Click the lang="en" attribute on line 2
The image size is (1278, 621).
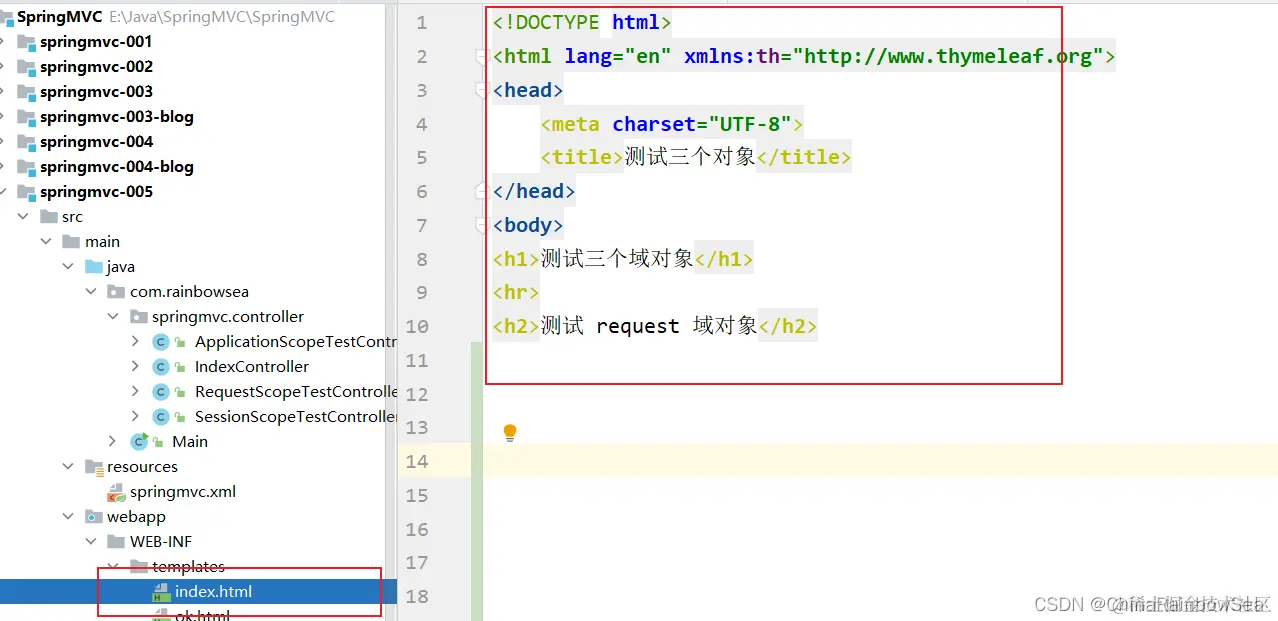[x=618, y=57]
